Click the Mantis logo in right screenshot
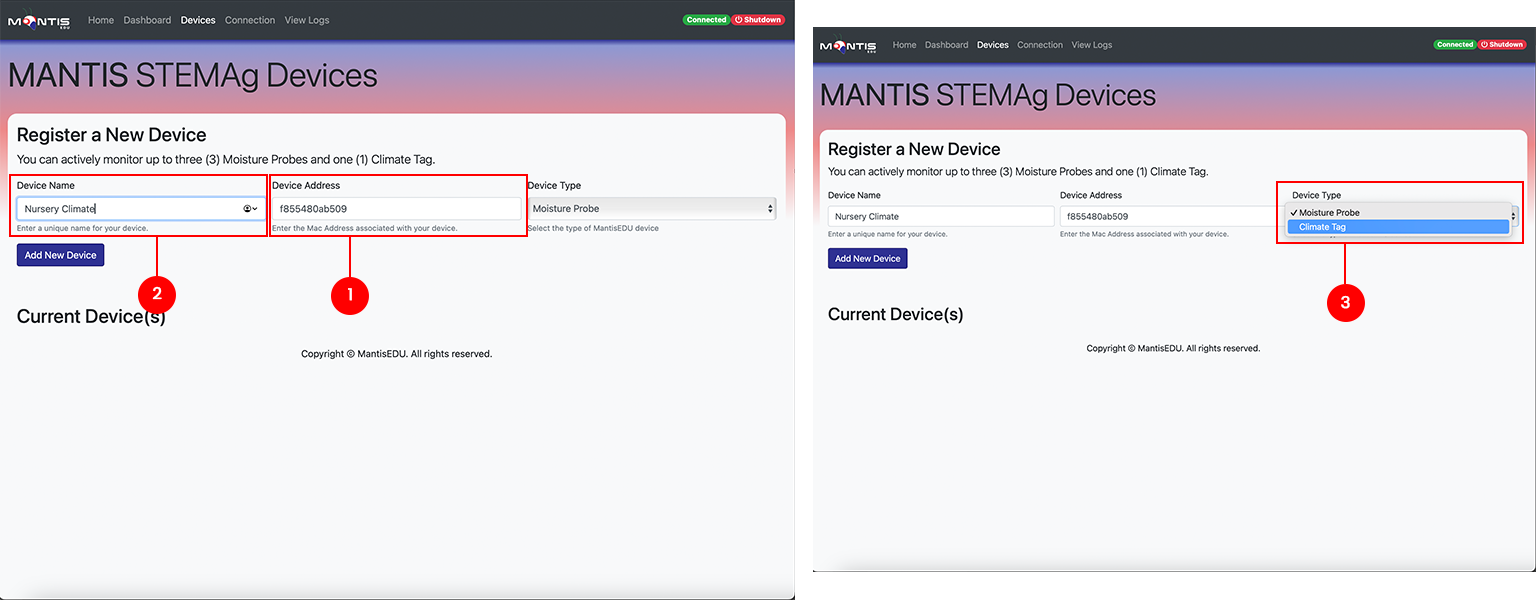Screen dimensions: 1536x600 pos(847,46)
